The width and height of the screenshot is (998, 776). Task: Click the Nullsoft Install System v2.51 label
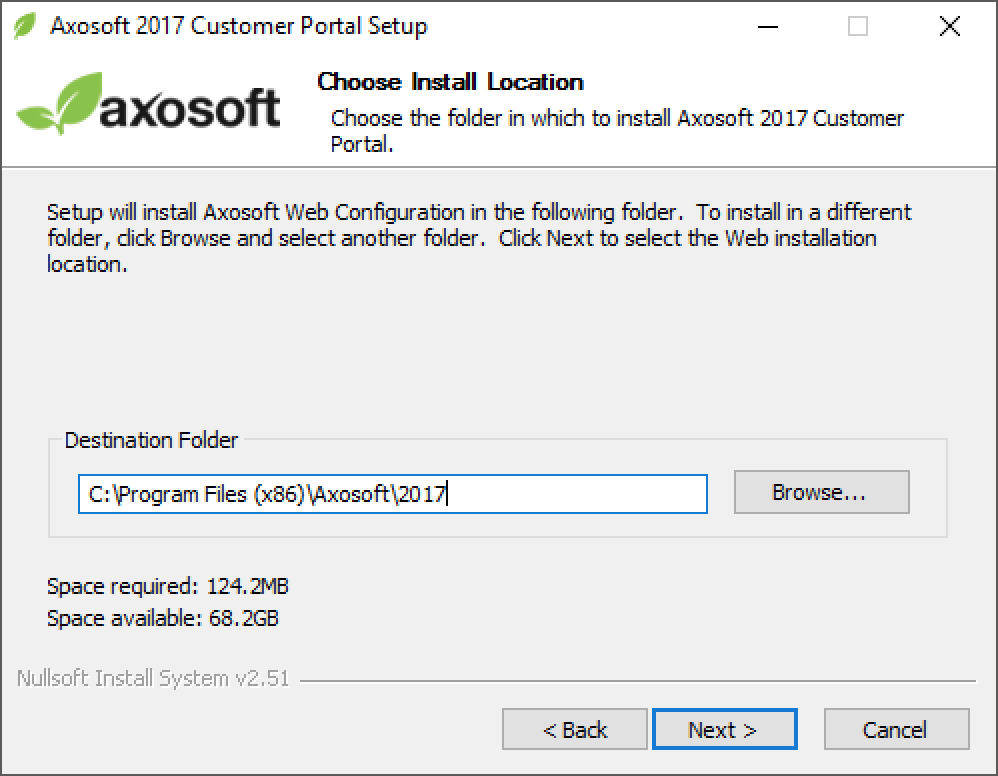[x=153, y=679]
